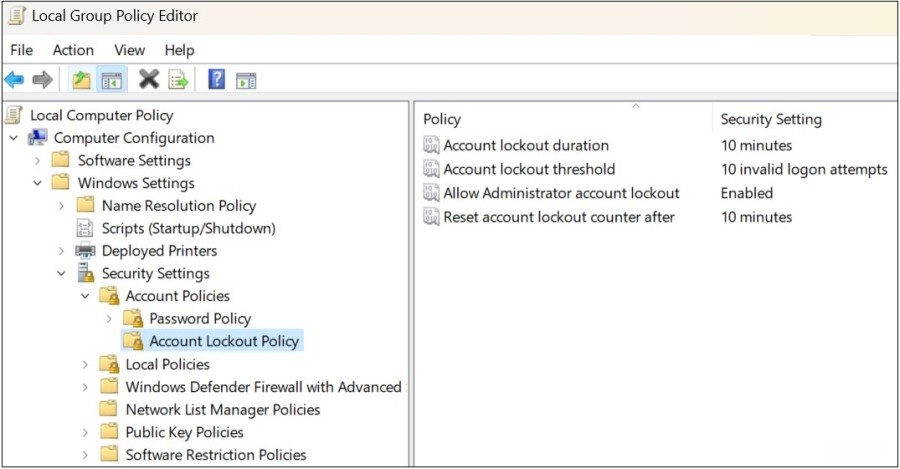Viewport: 900px width, 469px height.
Task: Click the Local Computer Policy scroll icon
Action: coord(14,115)
